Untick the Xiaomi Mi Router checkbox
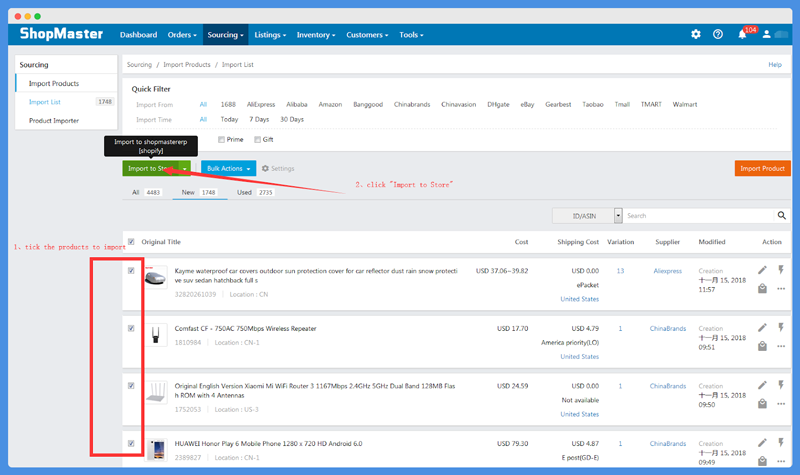This screenshot has height=475, width=800. pos(131,386)
